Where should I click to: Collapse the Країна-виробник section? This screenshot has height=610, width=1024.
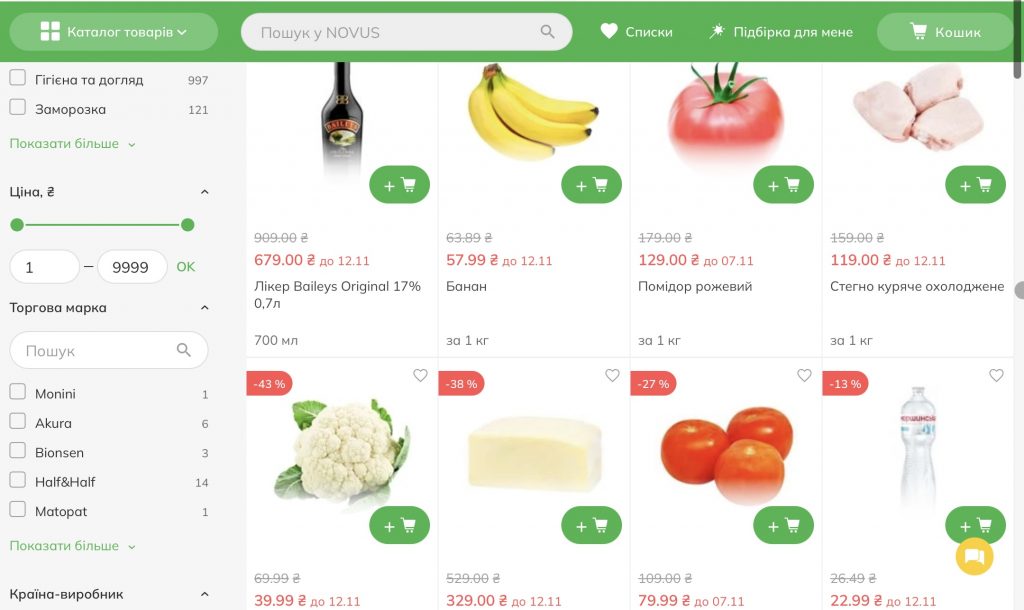(x=204, y=594)
